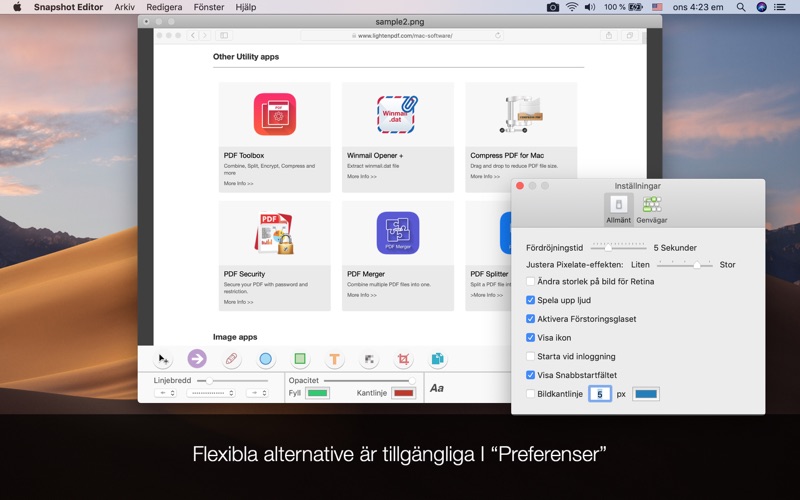Click the battery 100 % indicator
This screenshot has width=800, height=500.
tap(623, 7)
